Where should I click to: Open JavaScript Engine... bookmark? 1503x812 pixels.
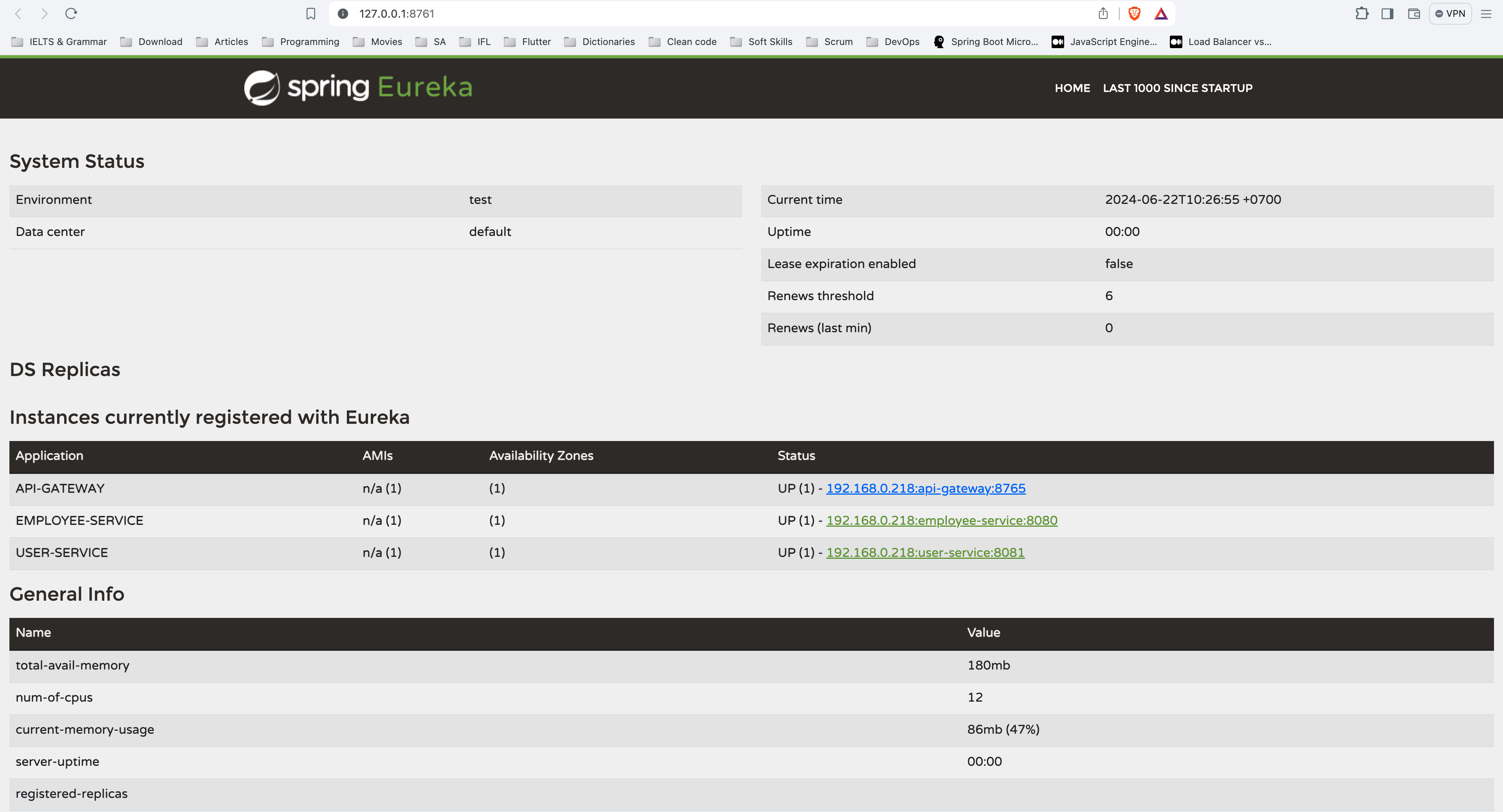[1104, 41]
